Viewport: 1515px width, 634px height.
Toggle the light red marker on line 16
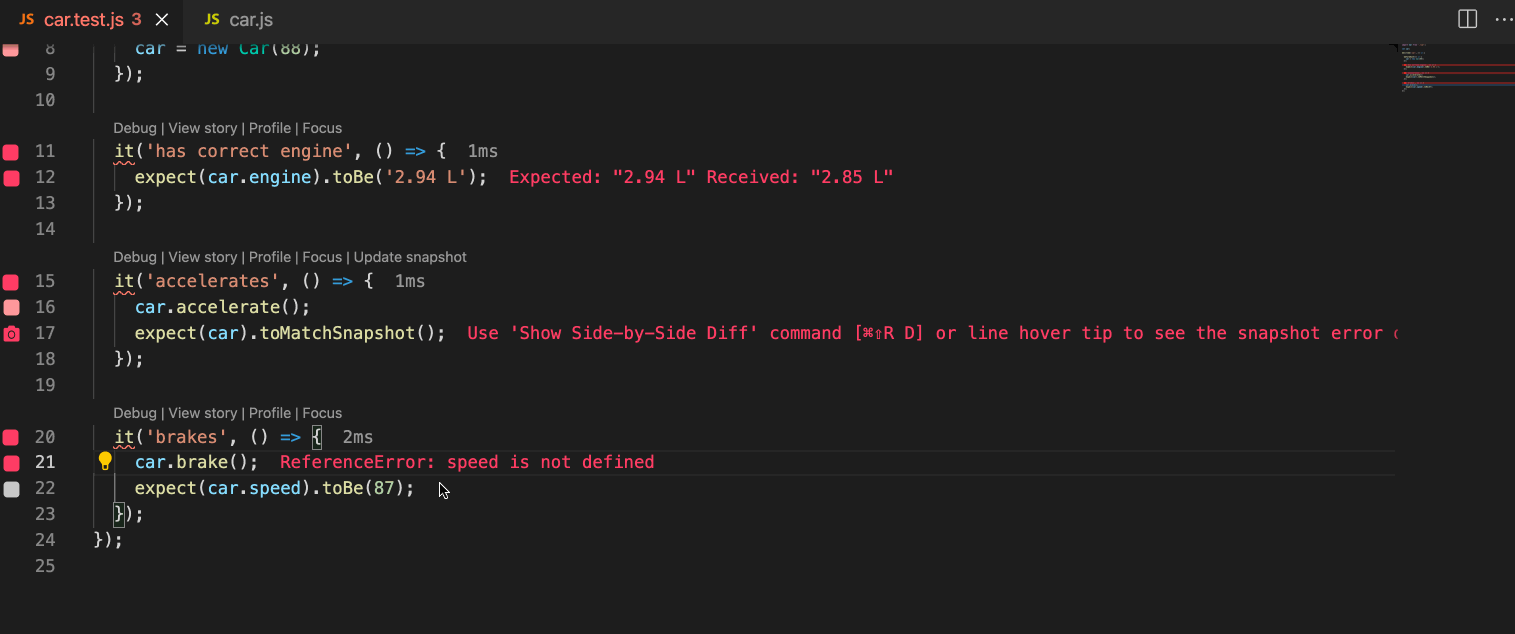pyautogui.click(x=11, y=307)
